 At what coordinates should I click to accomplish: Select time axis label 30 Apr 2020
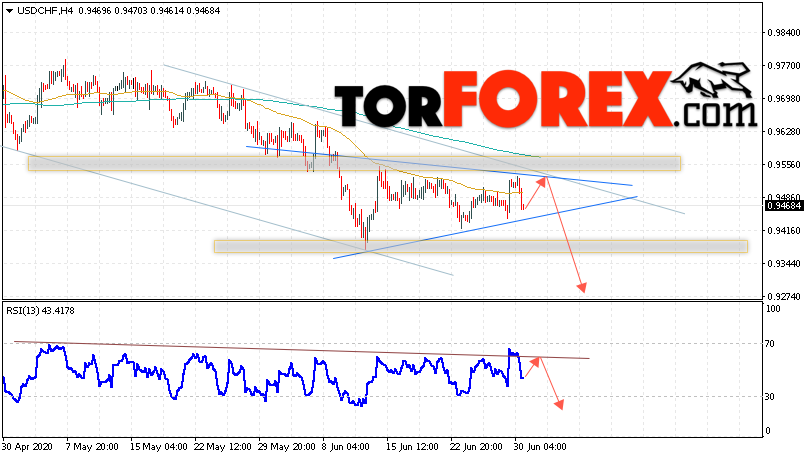pos(27,447)
